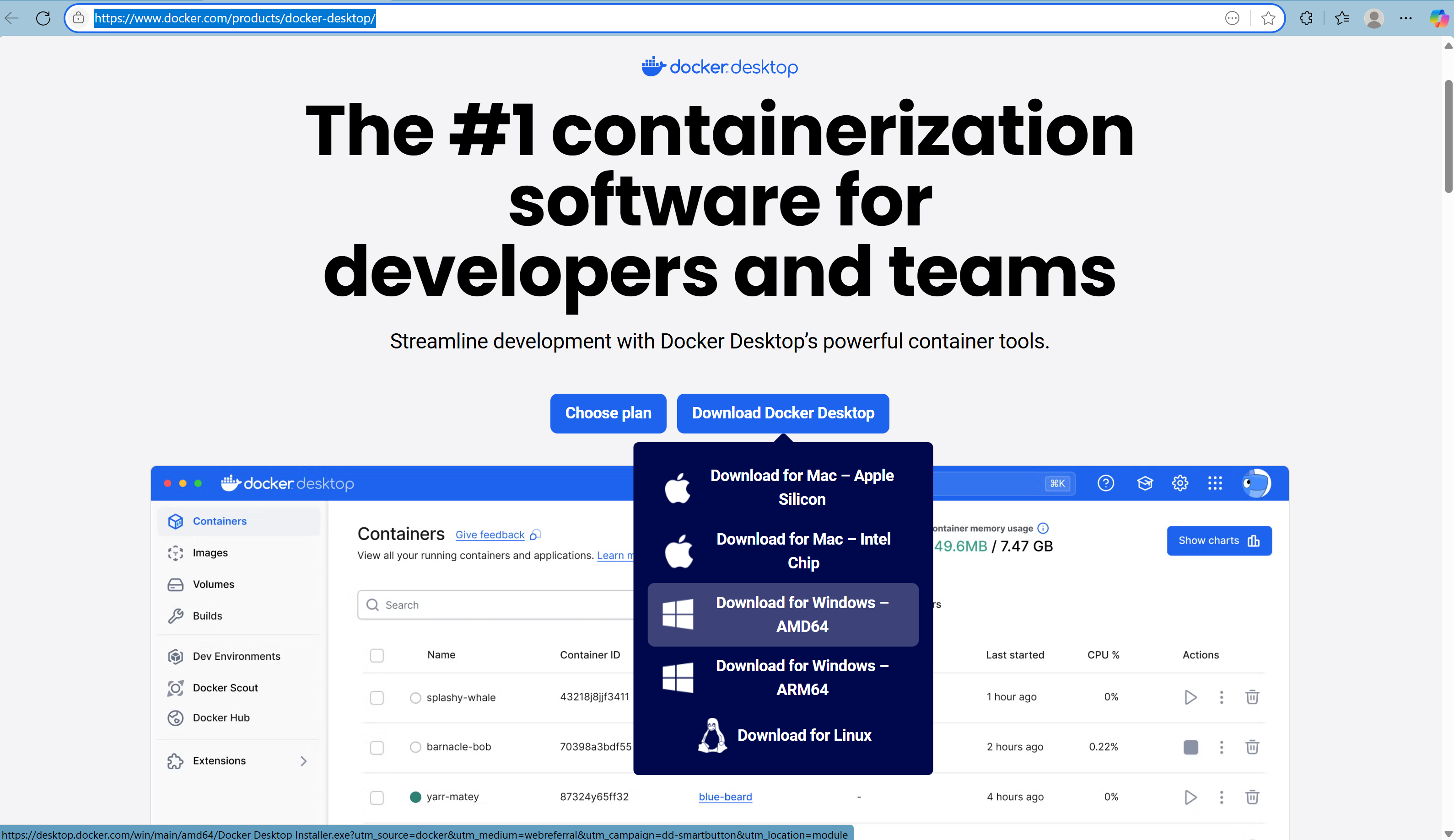
Task: Open Docker Scout from the sidebar
Action: pos(225,687)
